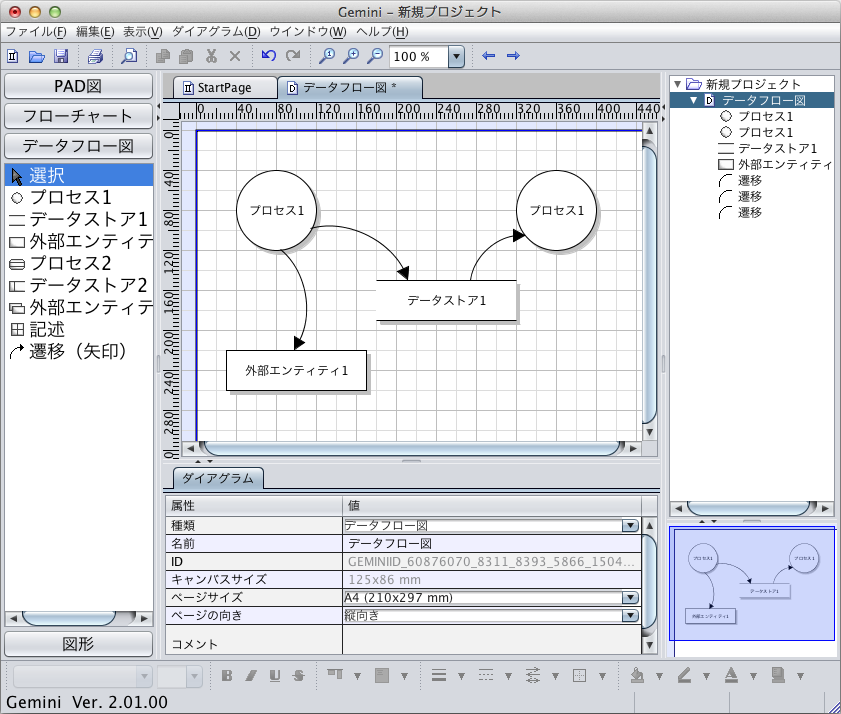Open the ページの向き dropdown
The width and height of the screenshot is (841, 714).
tap(630, 615)
